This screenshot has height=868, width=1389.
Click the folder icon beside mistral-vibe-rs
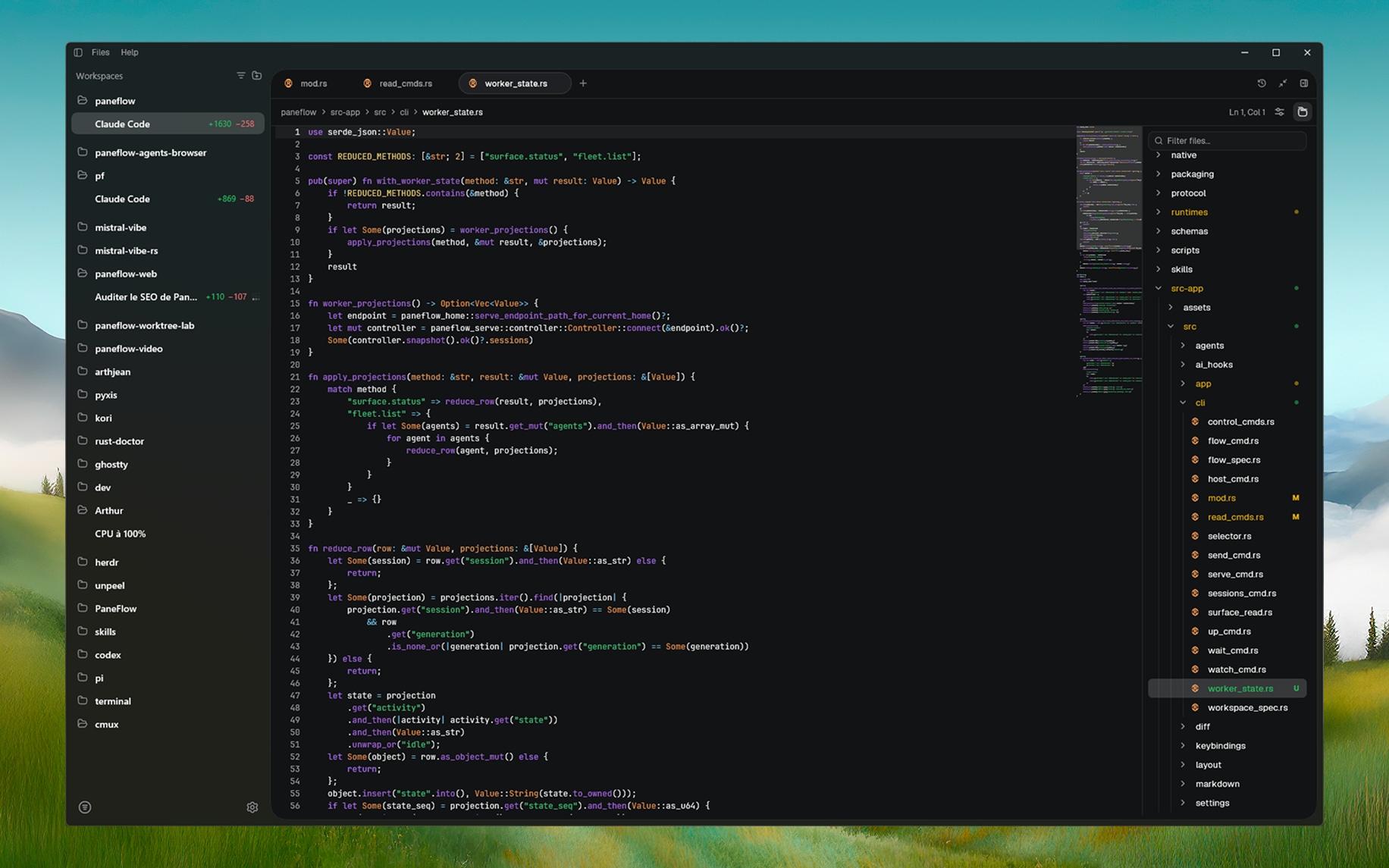tap(83, 250)
